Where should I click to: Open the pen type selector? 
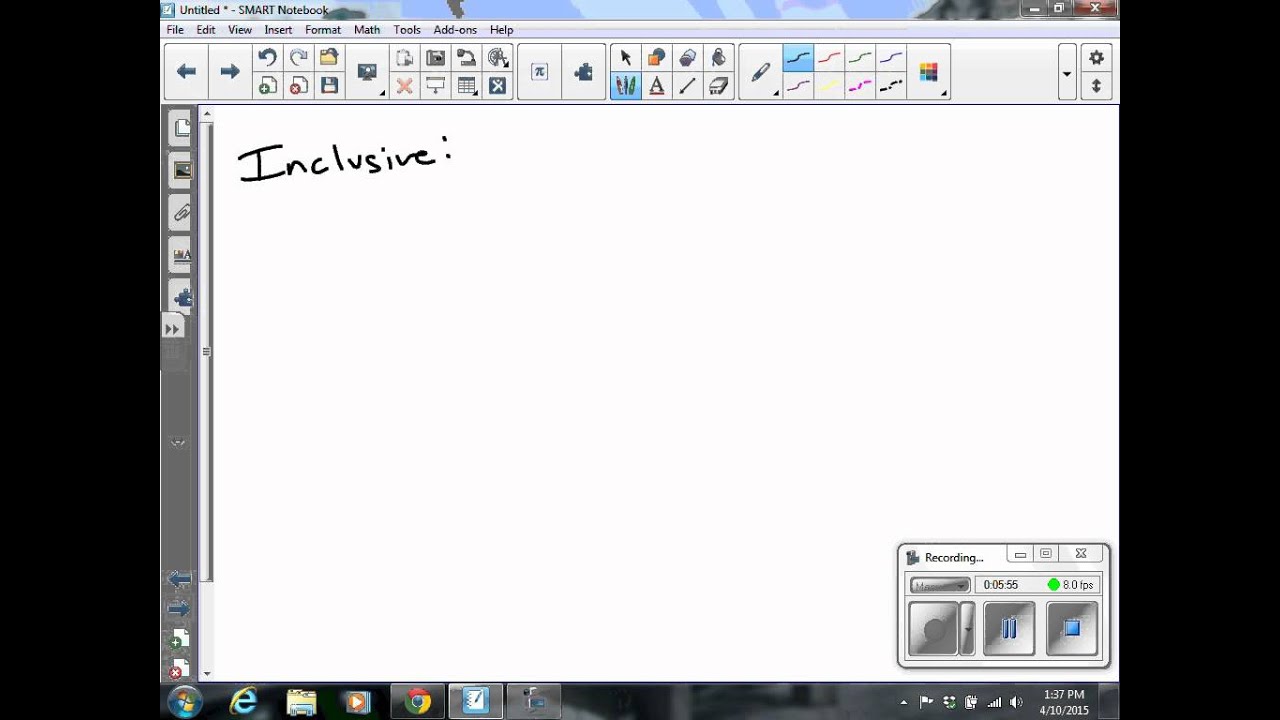761,72
